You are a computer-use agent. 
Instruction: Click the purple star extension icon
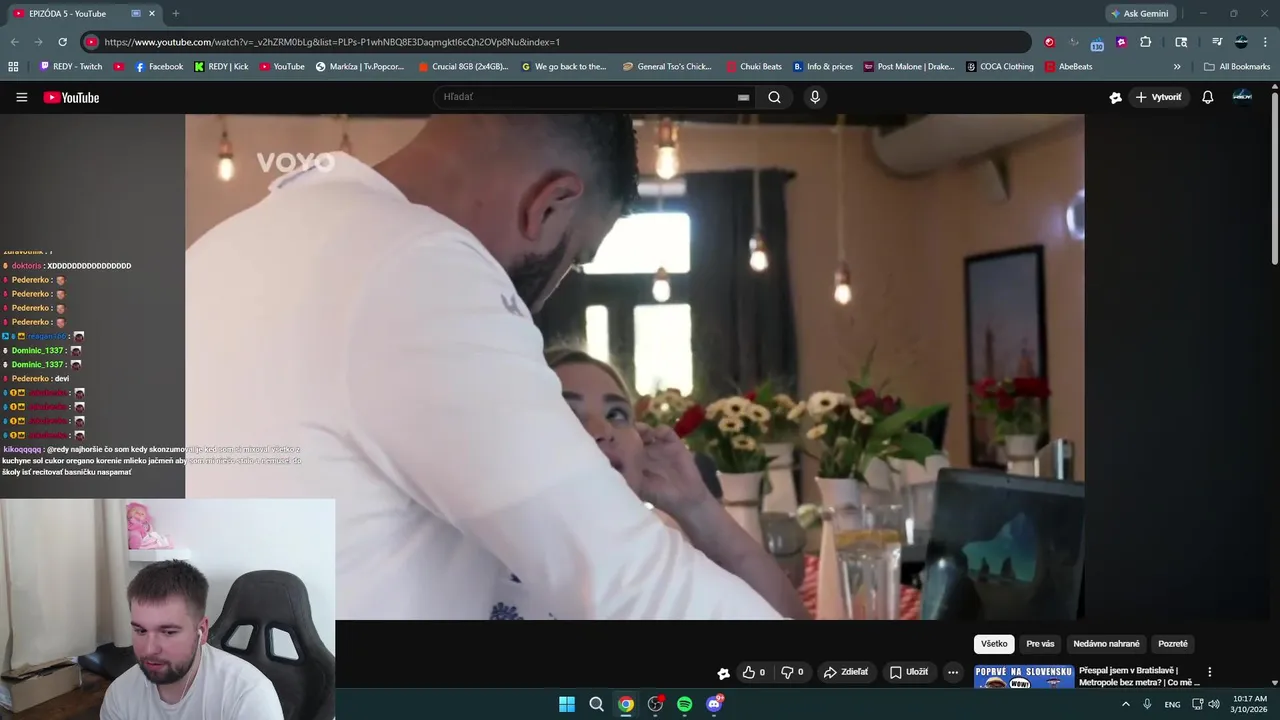pyautogui.click(x=1121, y=42)
